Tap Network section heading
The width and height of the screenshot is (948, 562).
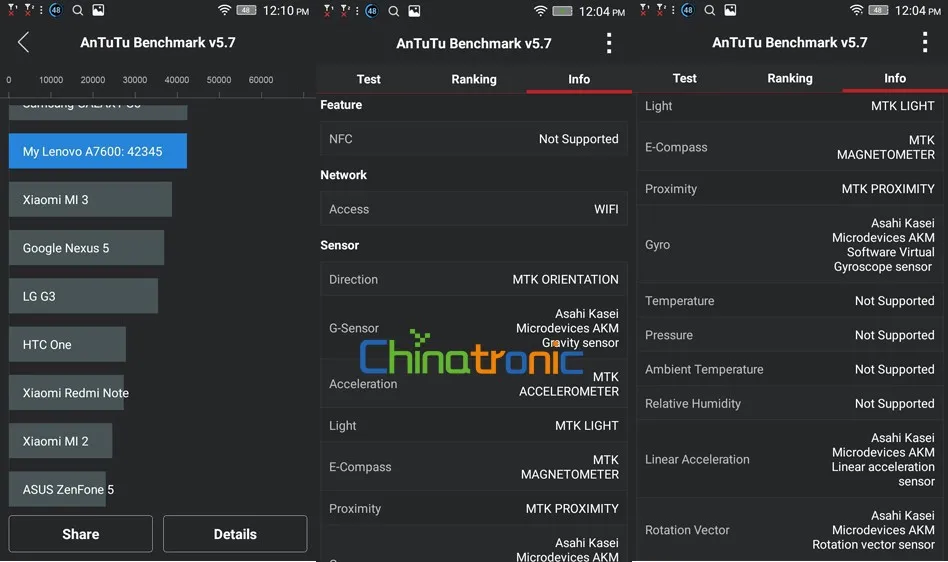(x=343, y=175)
